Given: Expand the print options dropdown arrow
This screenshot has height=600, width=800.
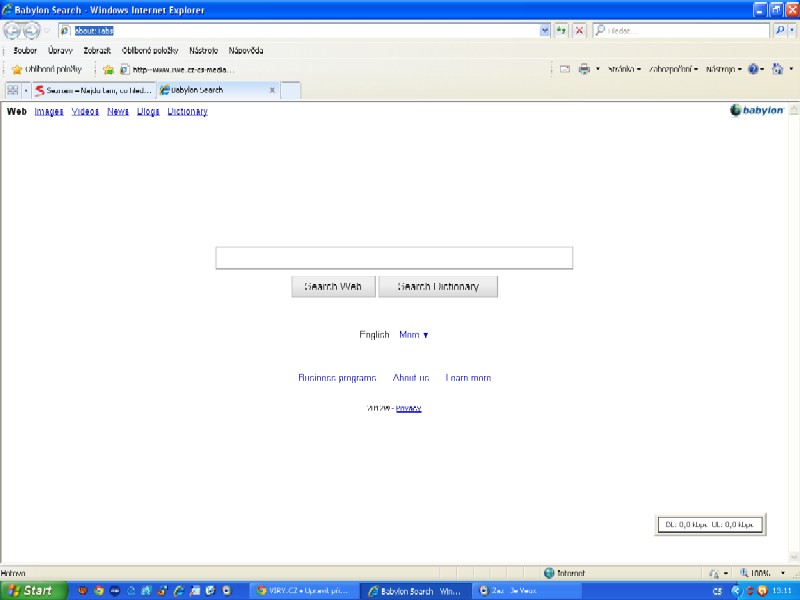Looking at the screenshot, I should (597, 69).
